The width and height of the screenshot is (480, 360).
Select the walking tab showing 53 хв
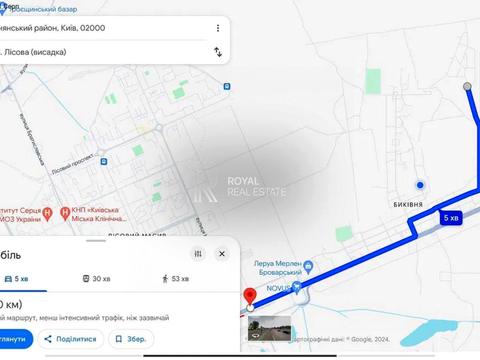pos(175,279)
